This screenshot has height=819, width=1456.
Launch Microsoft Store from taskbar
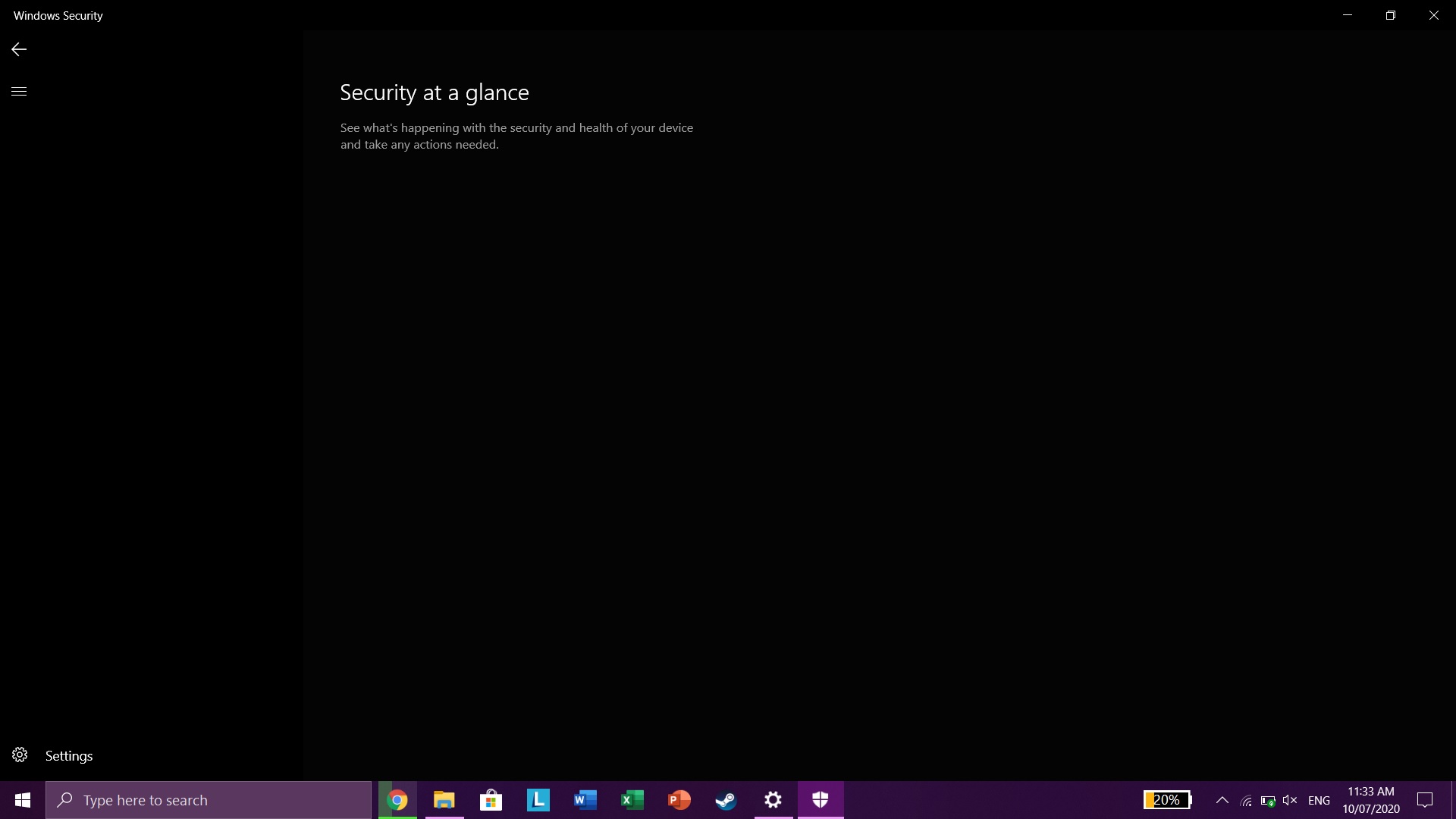(x=491, y=800)
